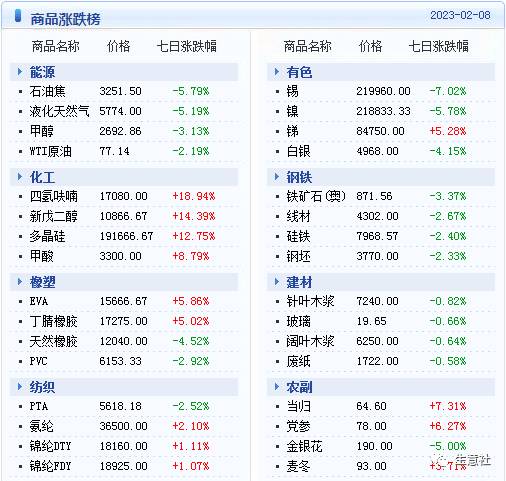506x481 pixels.
Task: Click the -7.02% change for 锡
Action: pyautogui.click(x=448, y=91)
